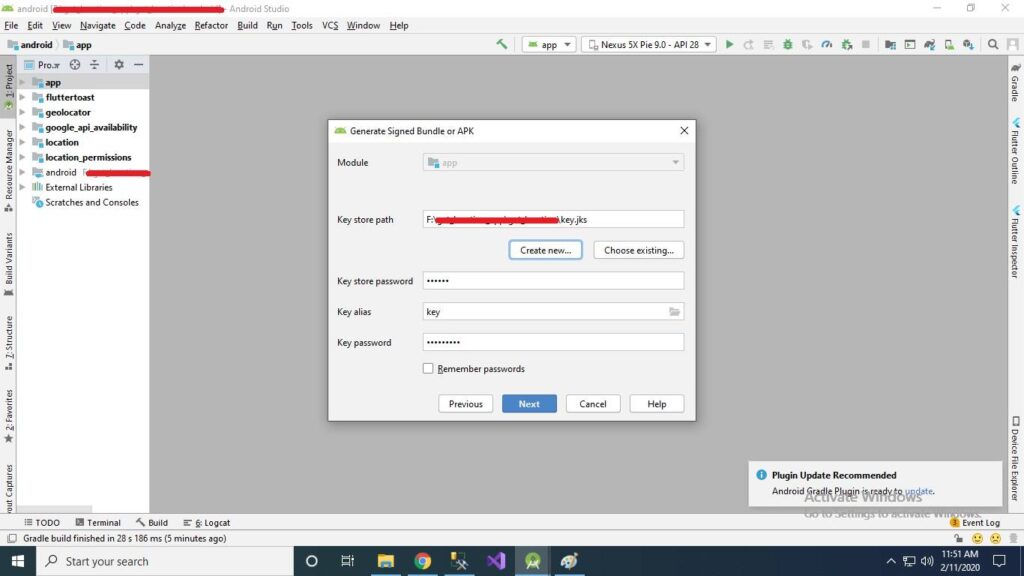Click the Key alias input field

(552, 311)
